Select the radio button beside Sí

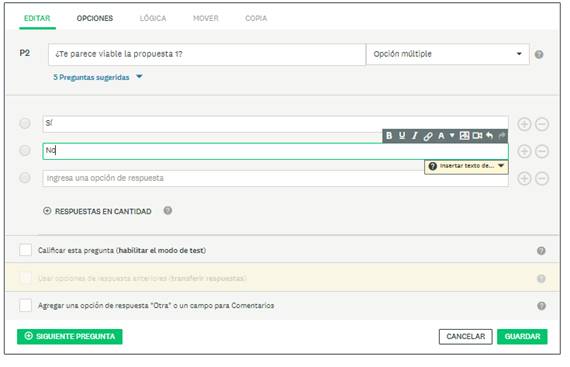click(25, 124)
